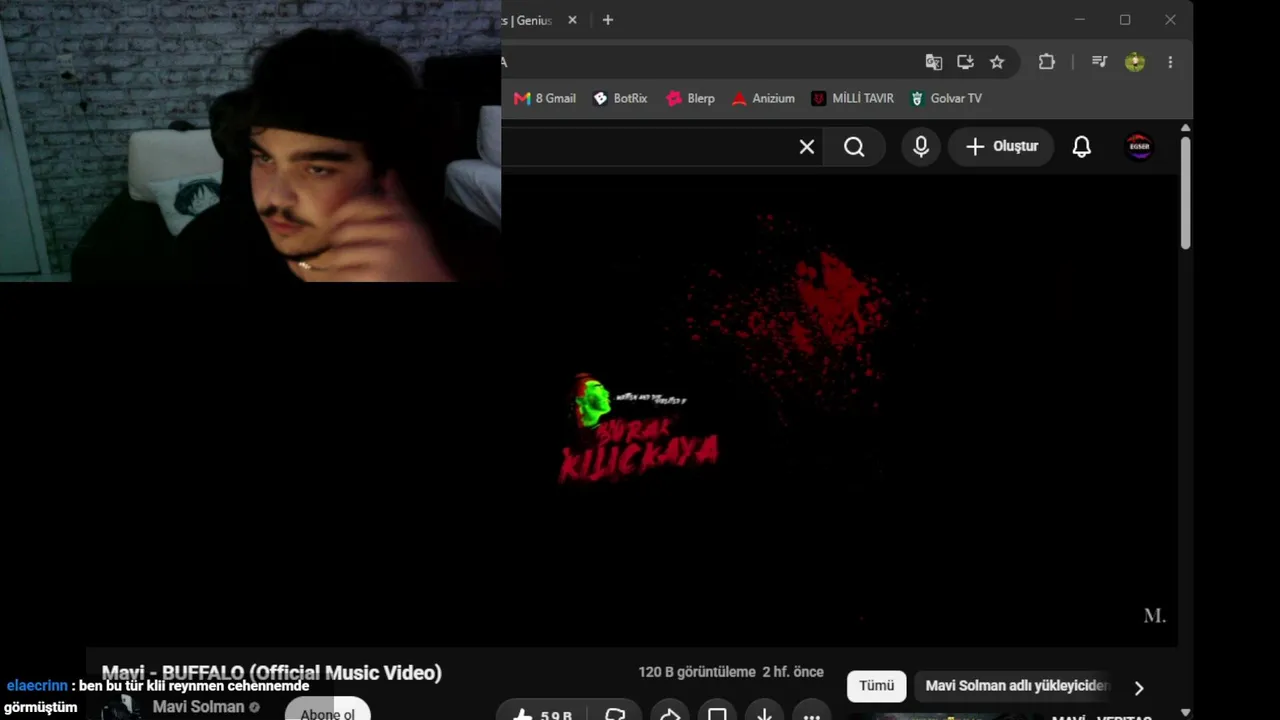1280x720 pixels.
Task: Dislike the video with thumbs-down button
Action: coord(616,712)
